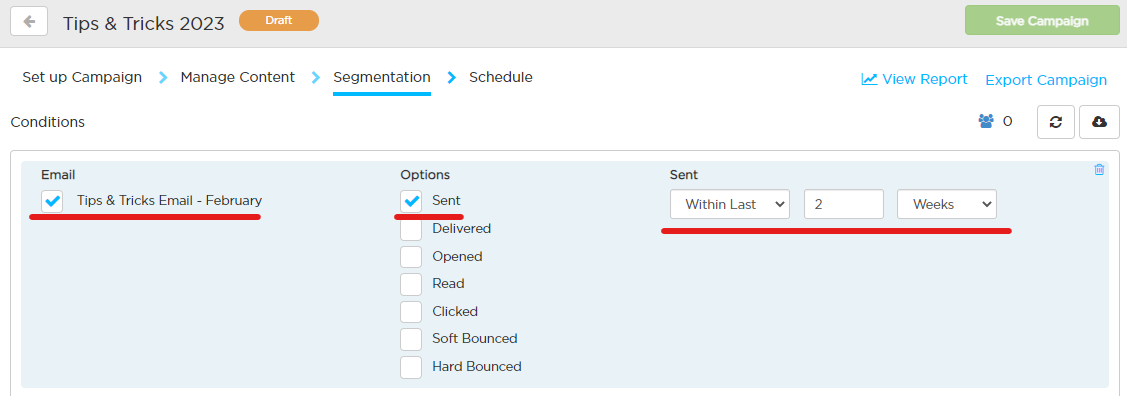Go back using the arrow button

tap(29, 22)
